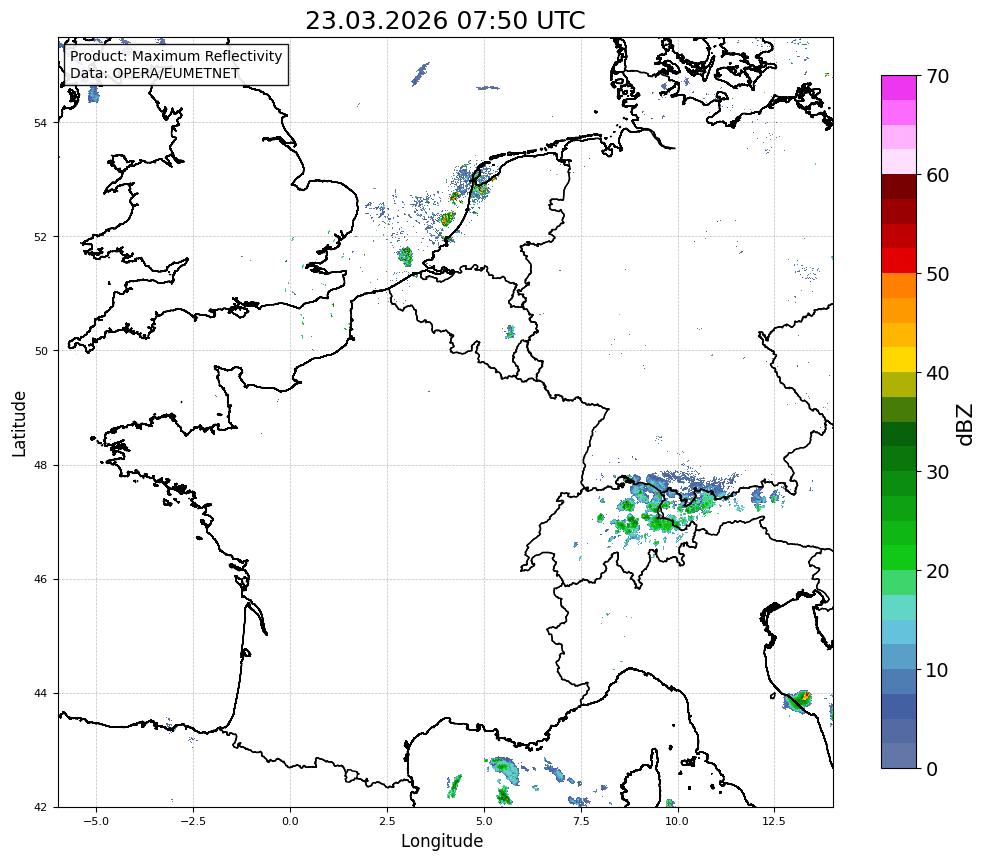Click the latitude tick label 48
Viewport: 985px width, 860px height.
click(40, 465)
